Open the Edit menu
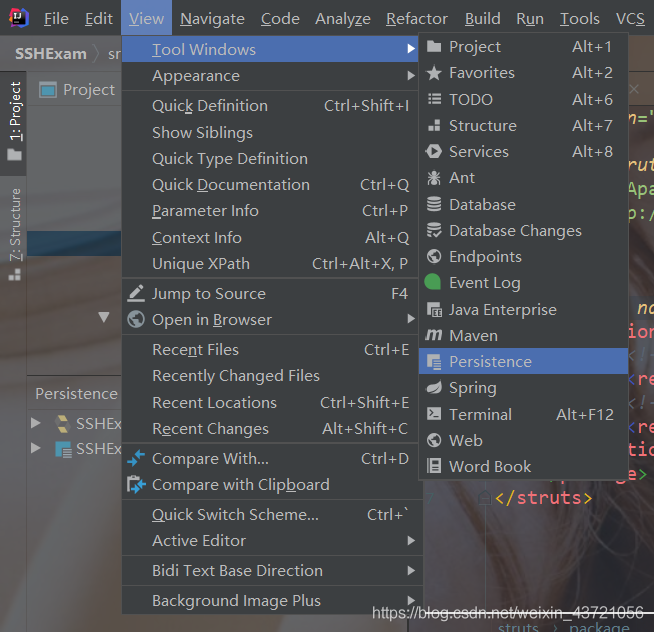This screenshot has width=654, height=632. click(x=98, y=19)
